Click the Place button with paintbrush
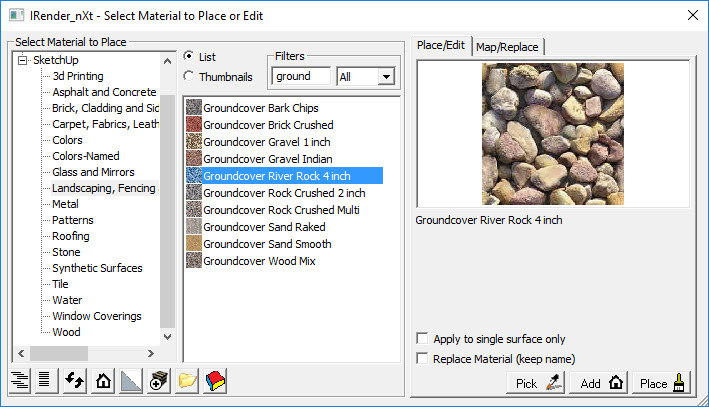Screen dimensions: 709x407 tap(661, 383)
